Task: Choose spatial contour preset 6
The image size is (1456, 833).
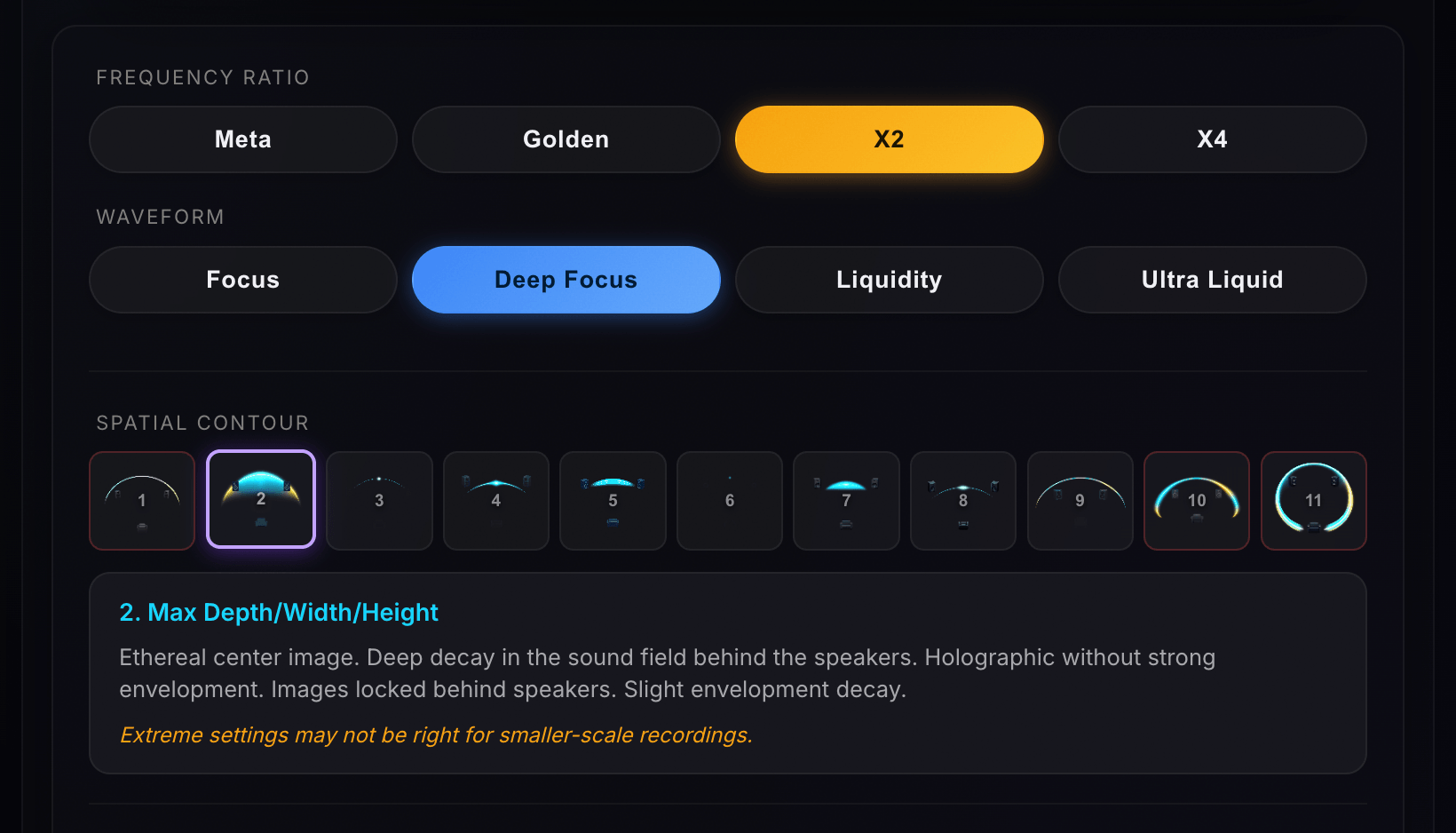Action: [730, 501]
